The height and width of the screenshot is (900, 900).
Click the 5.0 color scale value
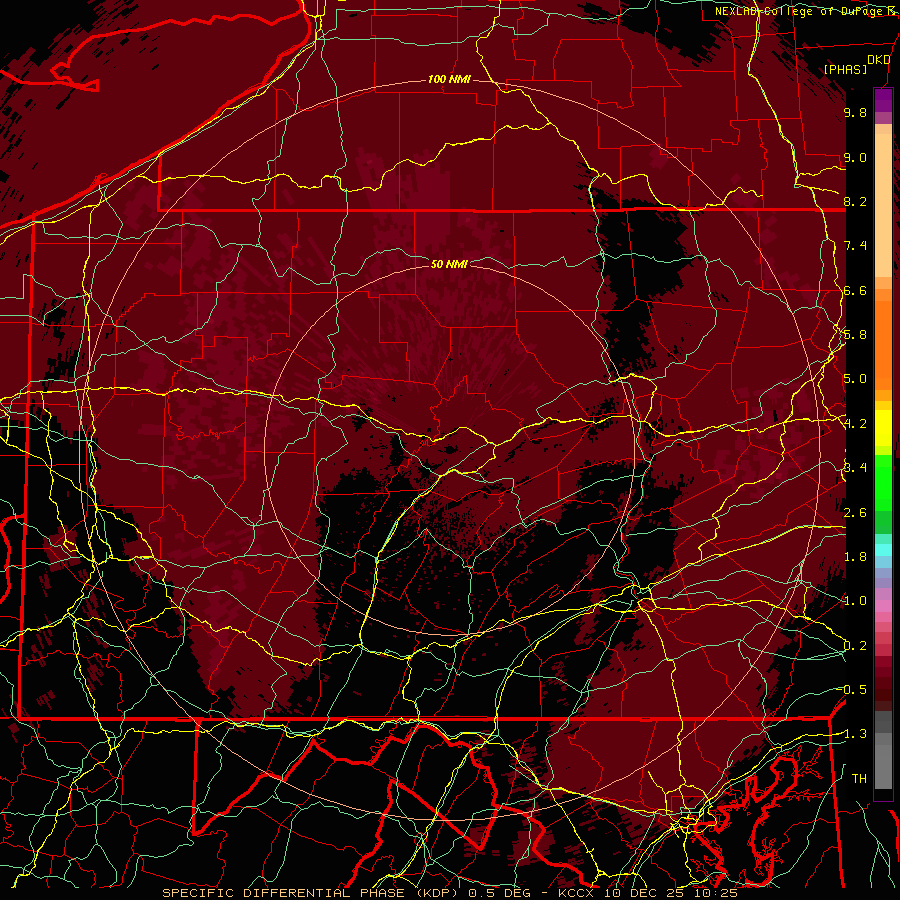pos(855,379)
